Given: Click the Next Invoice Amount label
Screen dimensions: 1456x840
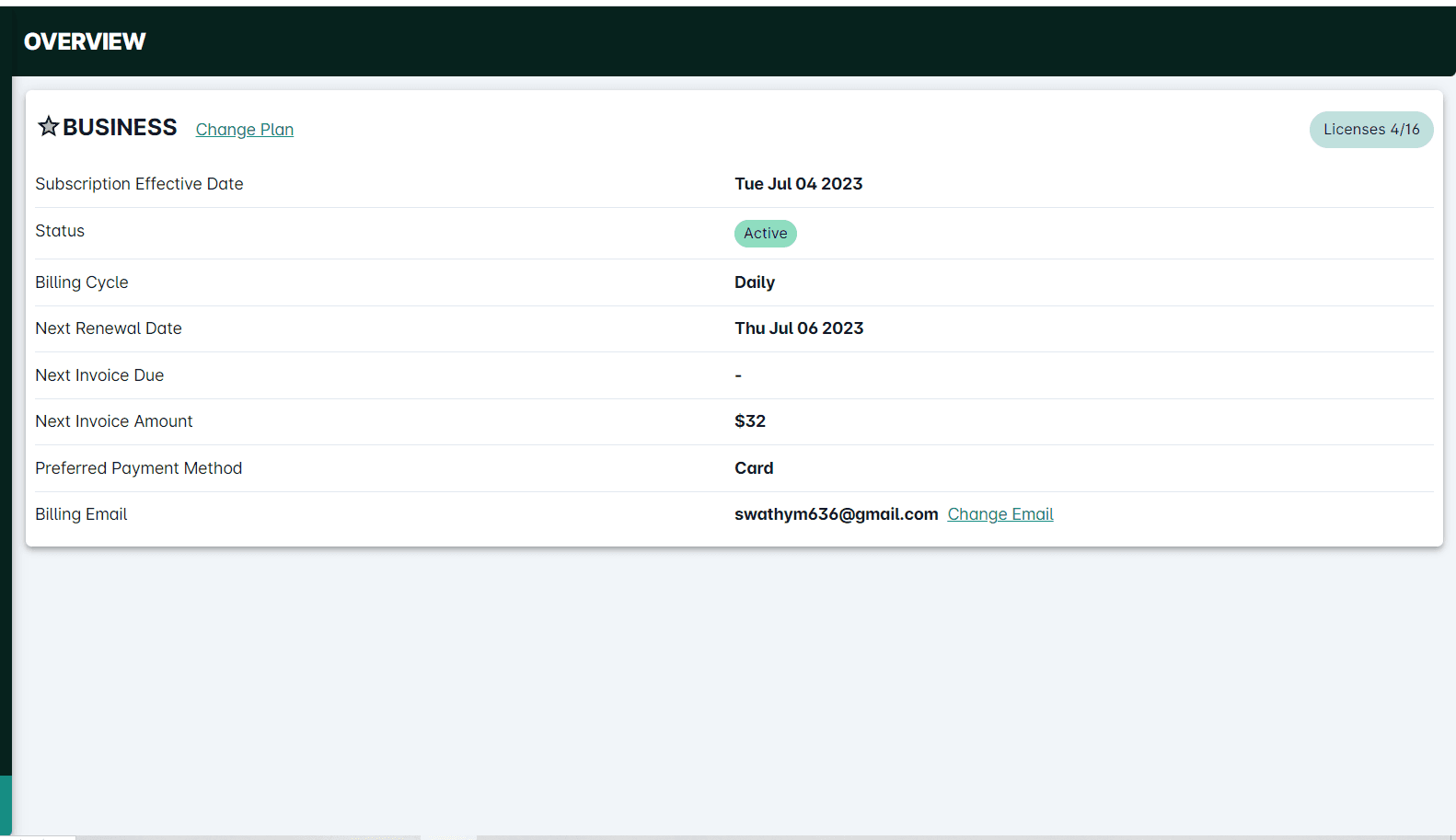Looking at the screenshot, I should [114, 421].
